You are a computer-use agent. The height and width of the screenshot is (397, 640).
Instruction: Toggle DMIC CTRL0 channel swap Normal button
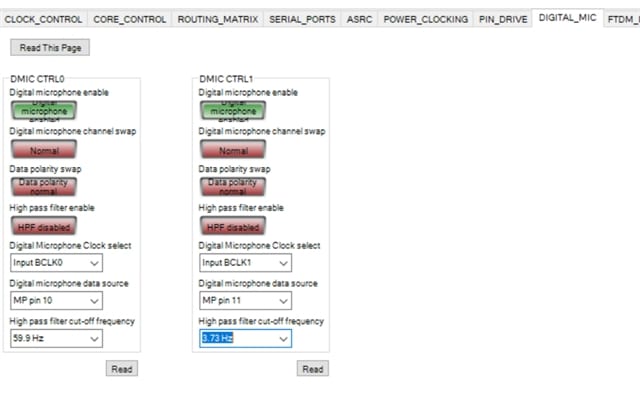click(44, 149)
